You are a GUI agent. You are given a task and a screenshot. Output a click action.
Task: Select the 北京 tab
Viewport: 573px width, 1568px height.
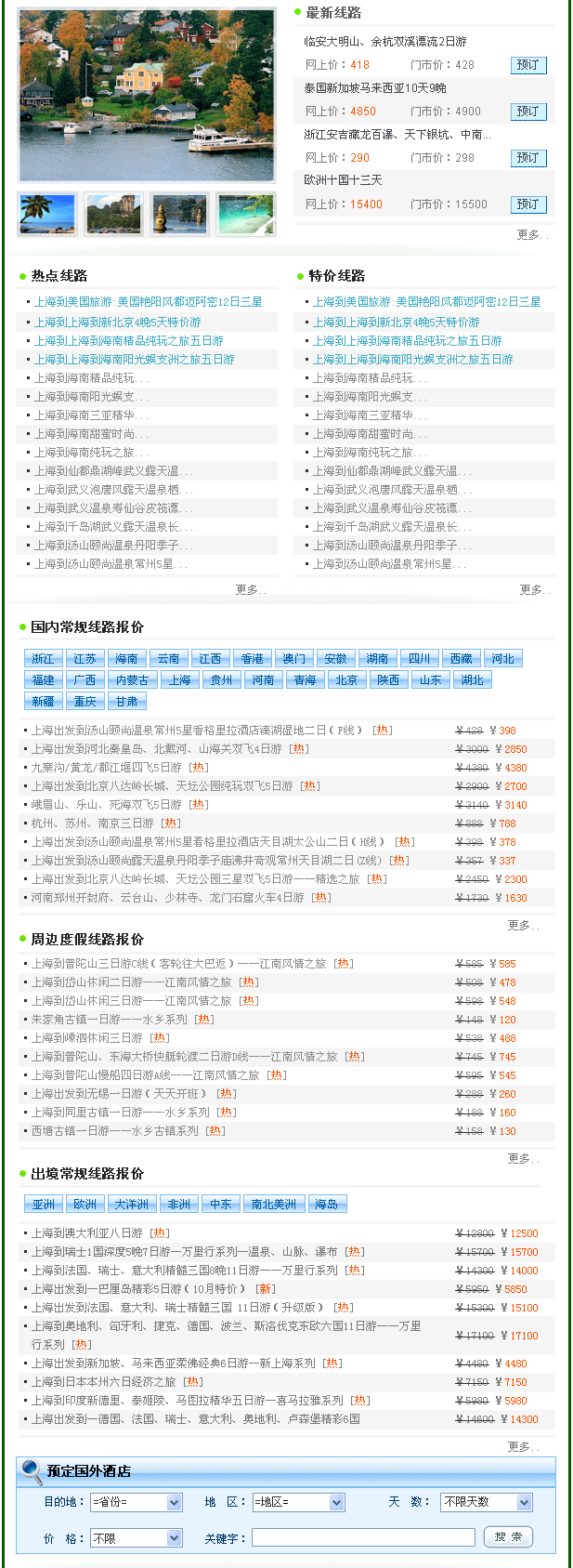346,679
